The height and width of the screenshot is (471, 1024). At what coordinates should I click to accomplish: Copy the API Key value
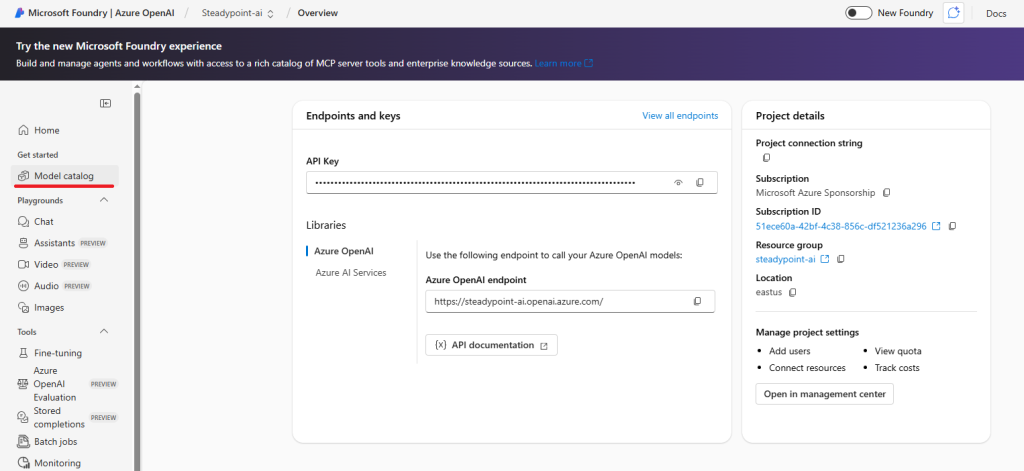pyautogui.click(x=700, y=183)
